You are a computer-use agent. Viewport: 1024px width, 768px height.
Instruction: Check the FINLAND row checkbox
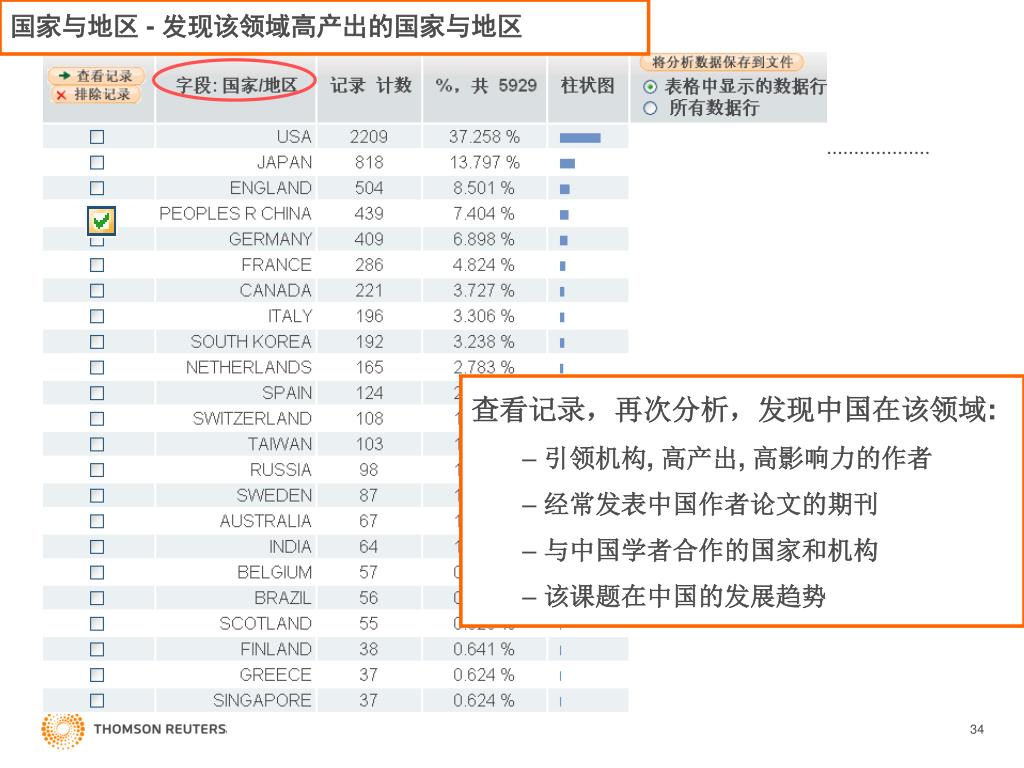tap(97, 649)
